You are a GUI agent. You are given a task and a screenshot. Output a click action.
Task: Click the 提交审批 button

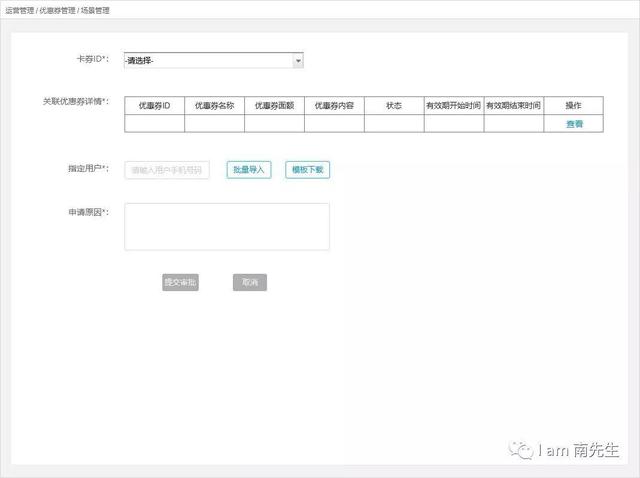(180, 282)
